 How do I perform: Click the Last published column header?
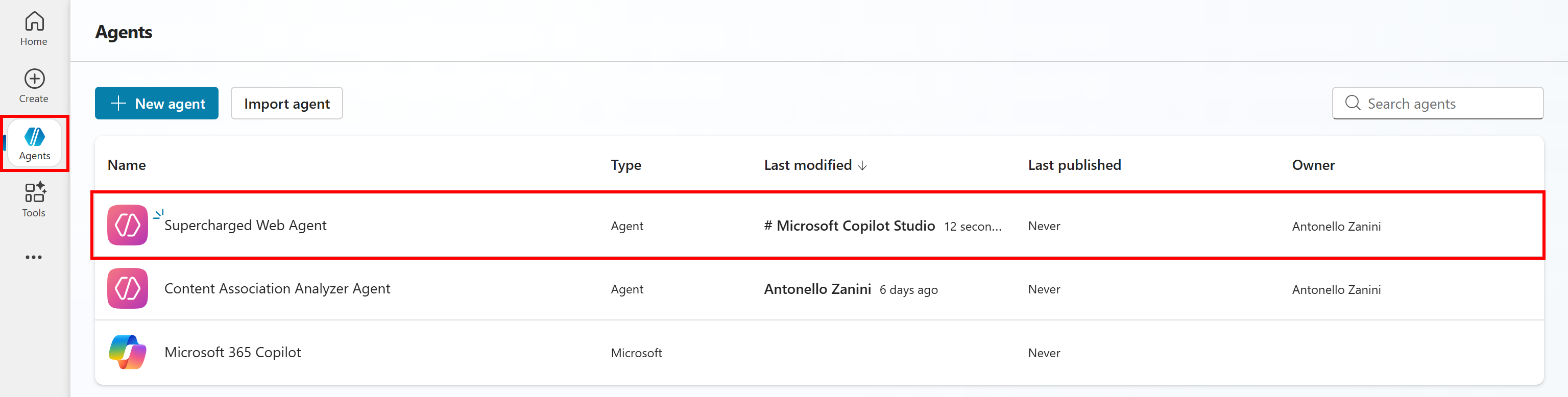click(1074, 165)
